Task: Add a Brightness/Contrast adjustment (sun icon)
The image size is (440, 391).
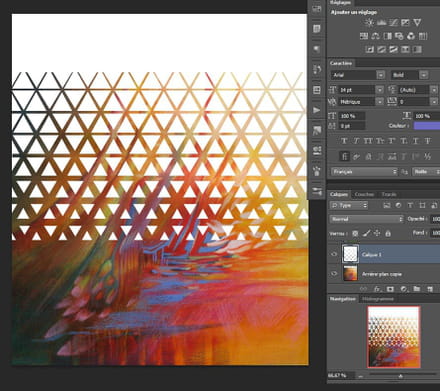Action: [369, 22]
